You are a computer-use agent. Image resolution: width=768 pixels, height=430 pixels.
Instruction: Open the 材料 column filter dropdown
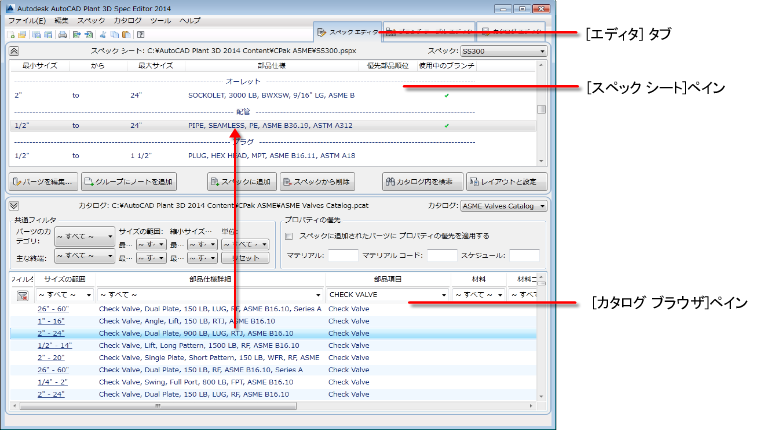point(478,295)
